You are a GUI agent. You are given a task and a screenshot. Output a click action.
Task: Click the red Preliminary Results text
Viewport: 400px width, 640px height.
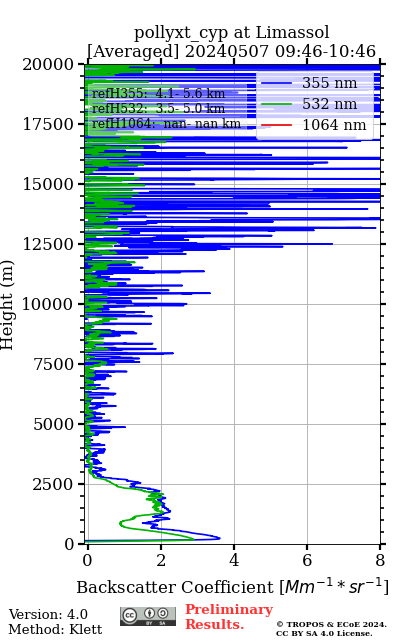(229, 617)
